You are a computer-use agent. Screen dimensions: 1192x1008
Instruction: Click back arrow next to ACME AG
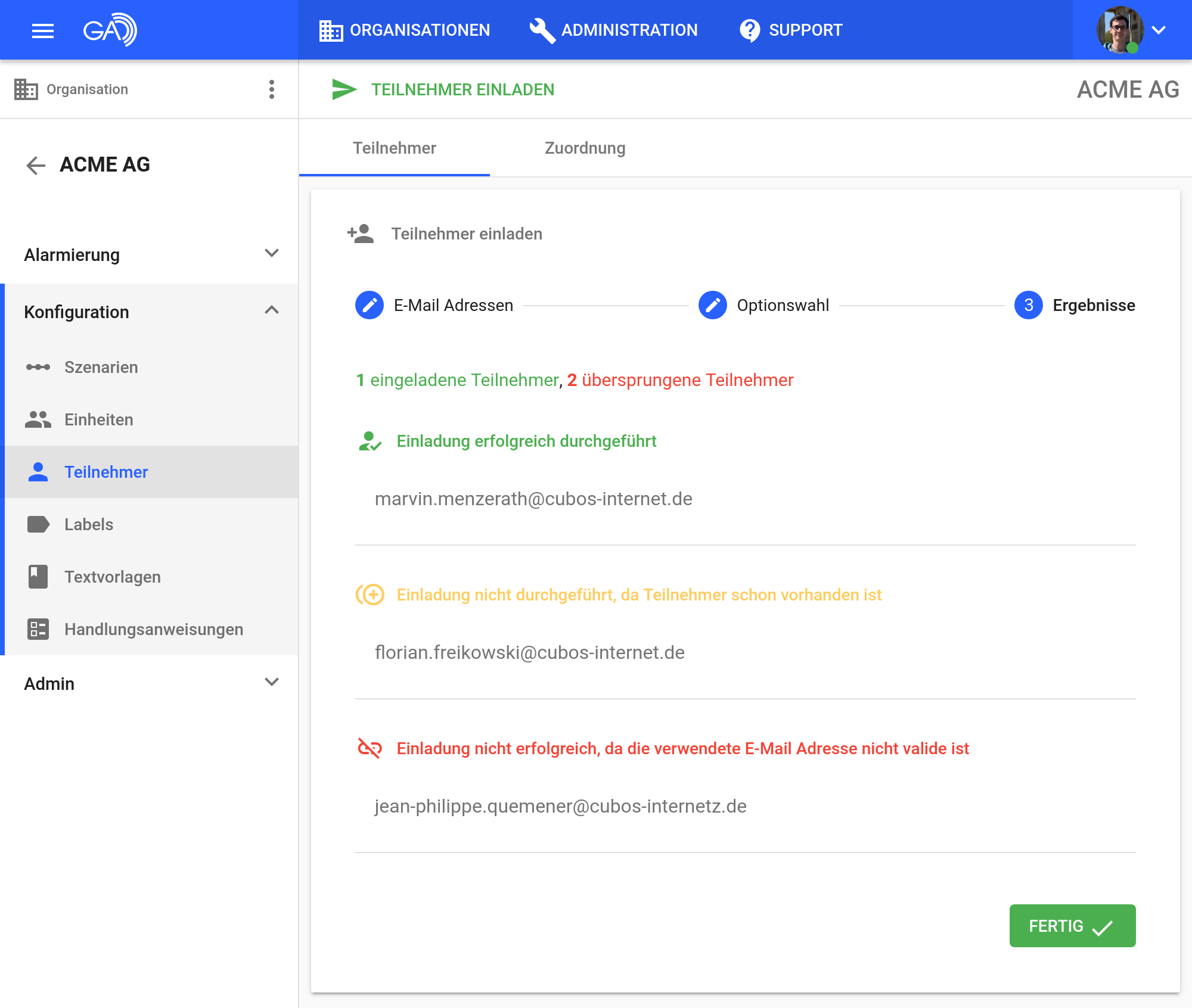point(36,165)
